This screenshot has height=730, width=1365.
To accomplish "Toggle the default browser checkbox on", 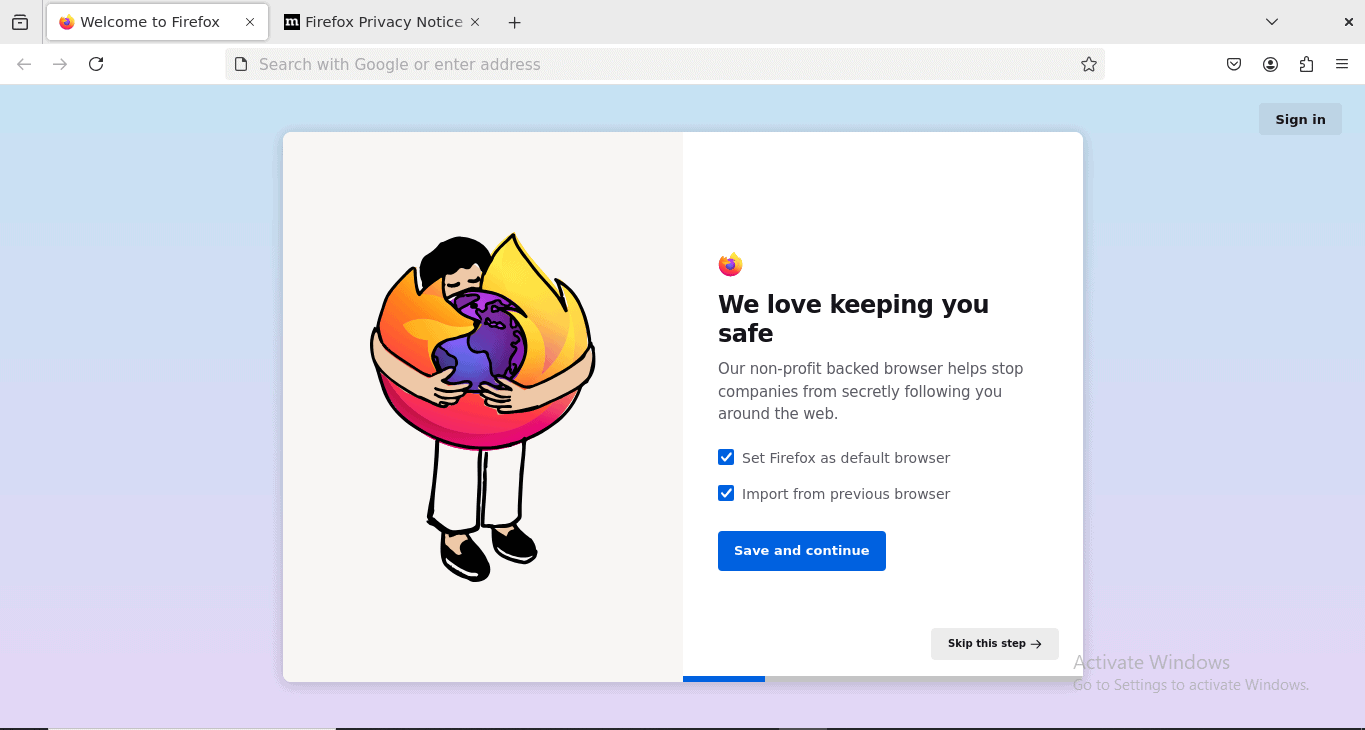I will [725, 457].
